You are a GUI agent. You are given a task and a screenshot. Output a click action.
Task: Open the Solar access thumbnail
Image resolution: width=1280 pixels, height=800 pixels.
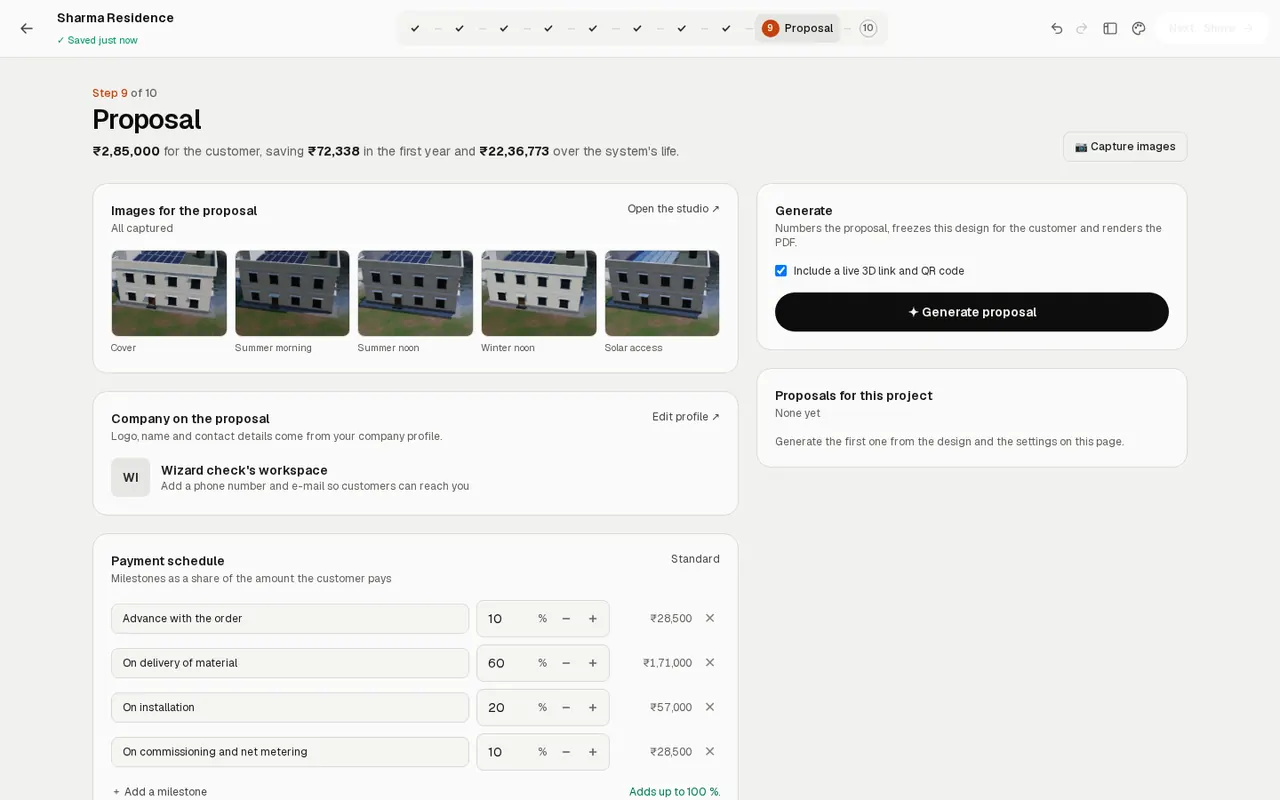662,293
